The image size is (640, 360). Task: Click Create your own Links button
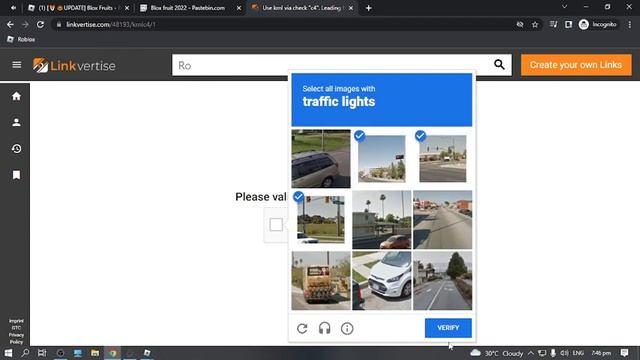576,65
